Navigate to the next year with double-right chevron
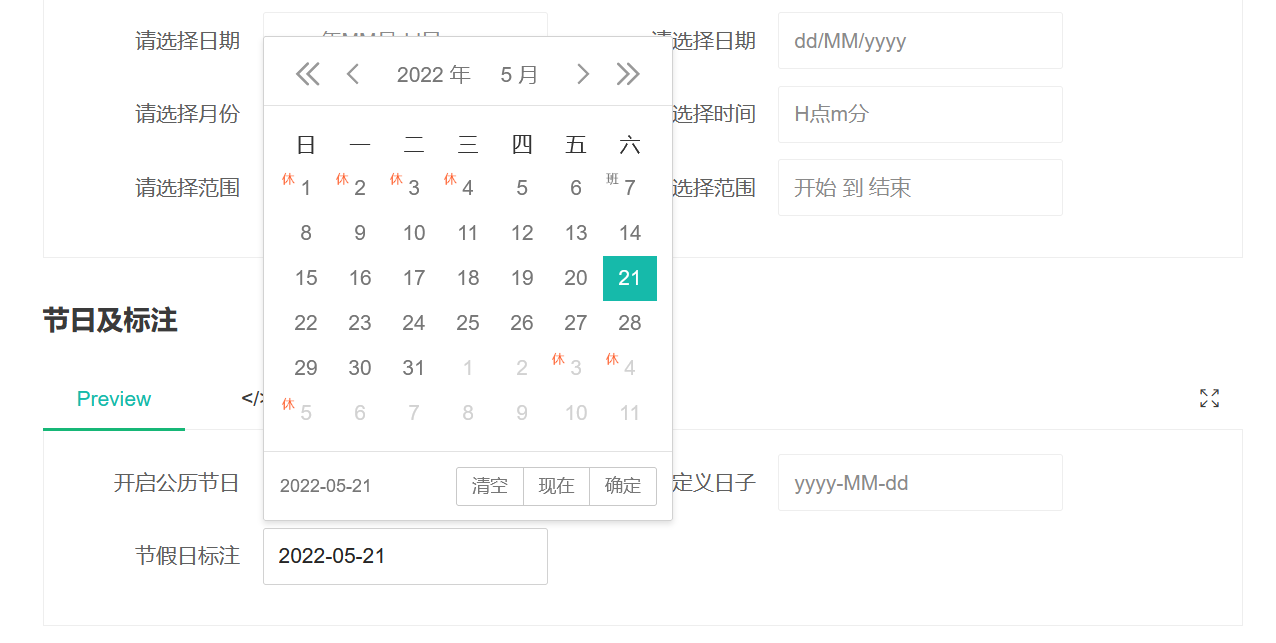The width and height of the screenshot is (1276, 643). [629, 73]
